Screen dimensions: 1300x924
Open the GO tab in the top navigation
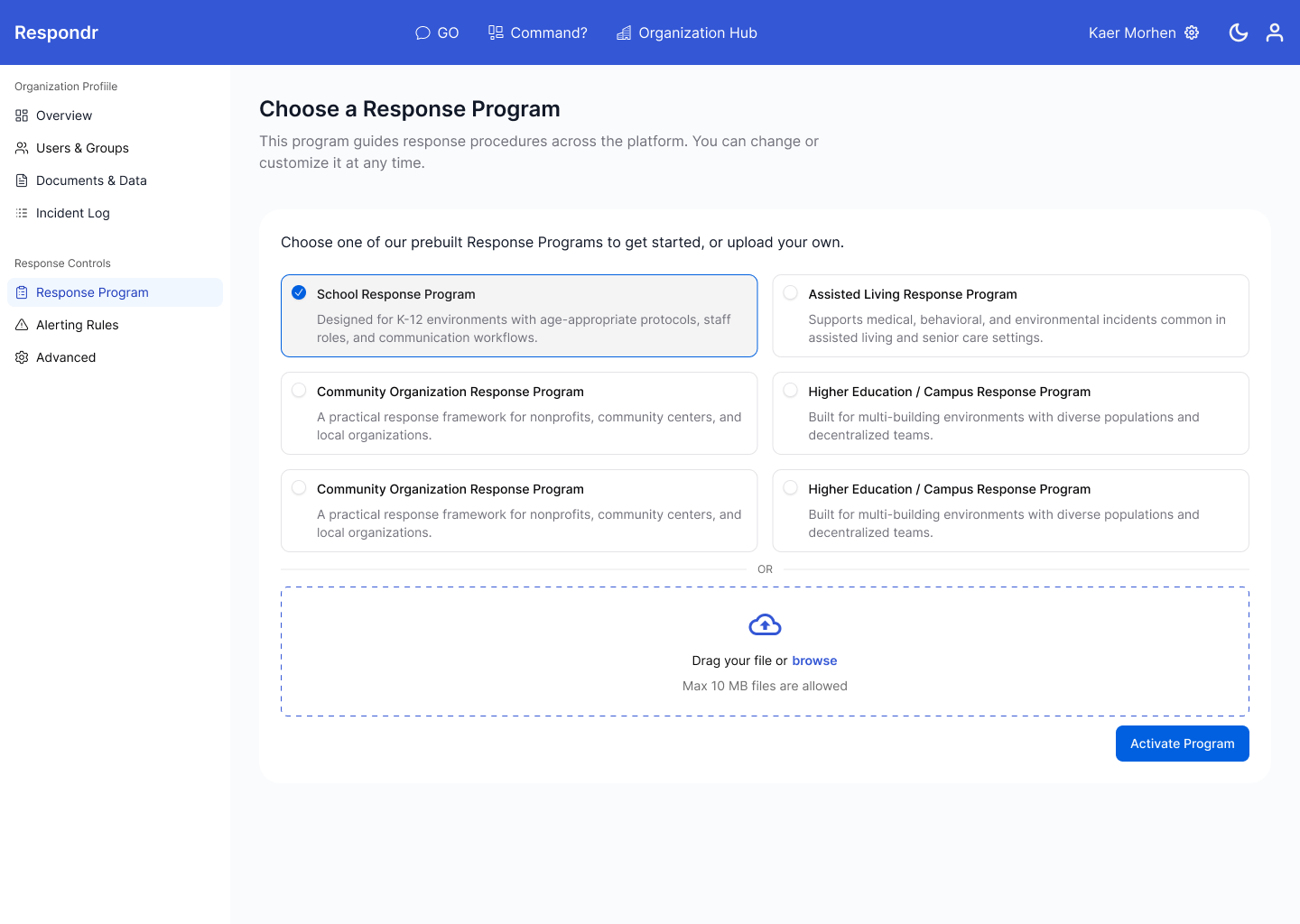(x=437, y=32)
